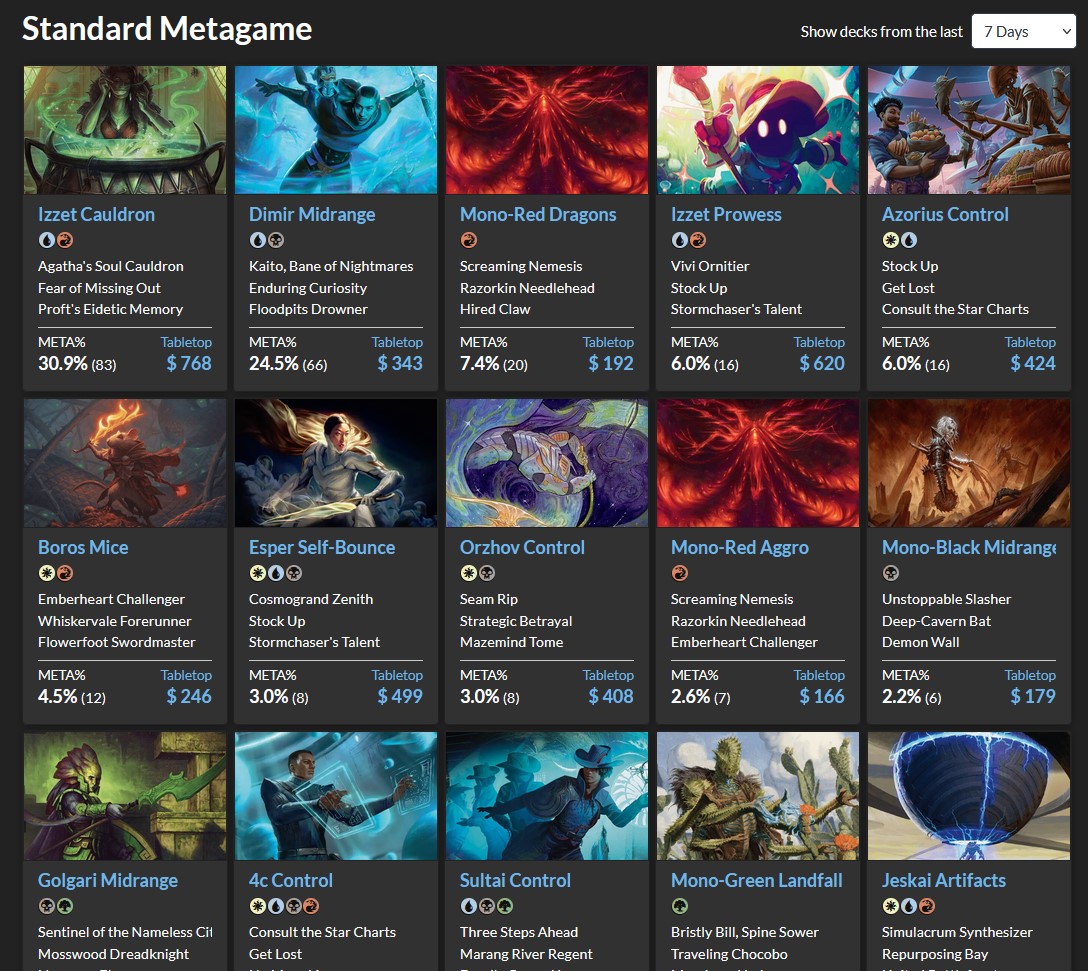This screenshot has height=971, width=1088.
Task: Click the Izzet Cauldron card art thumbnail
Action: (x=125, y=130)
